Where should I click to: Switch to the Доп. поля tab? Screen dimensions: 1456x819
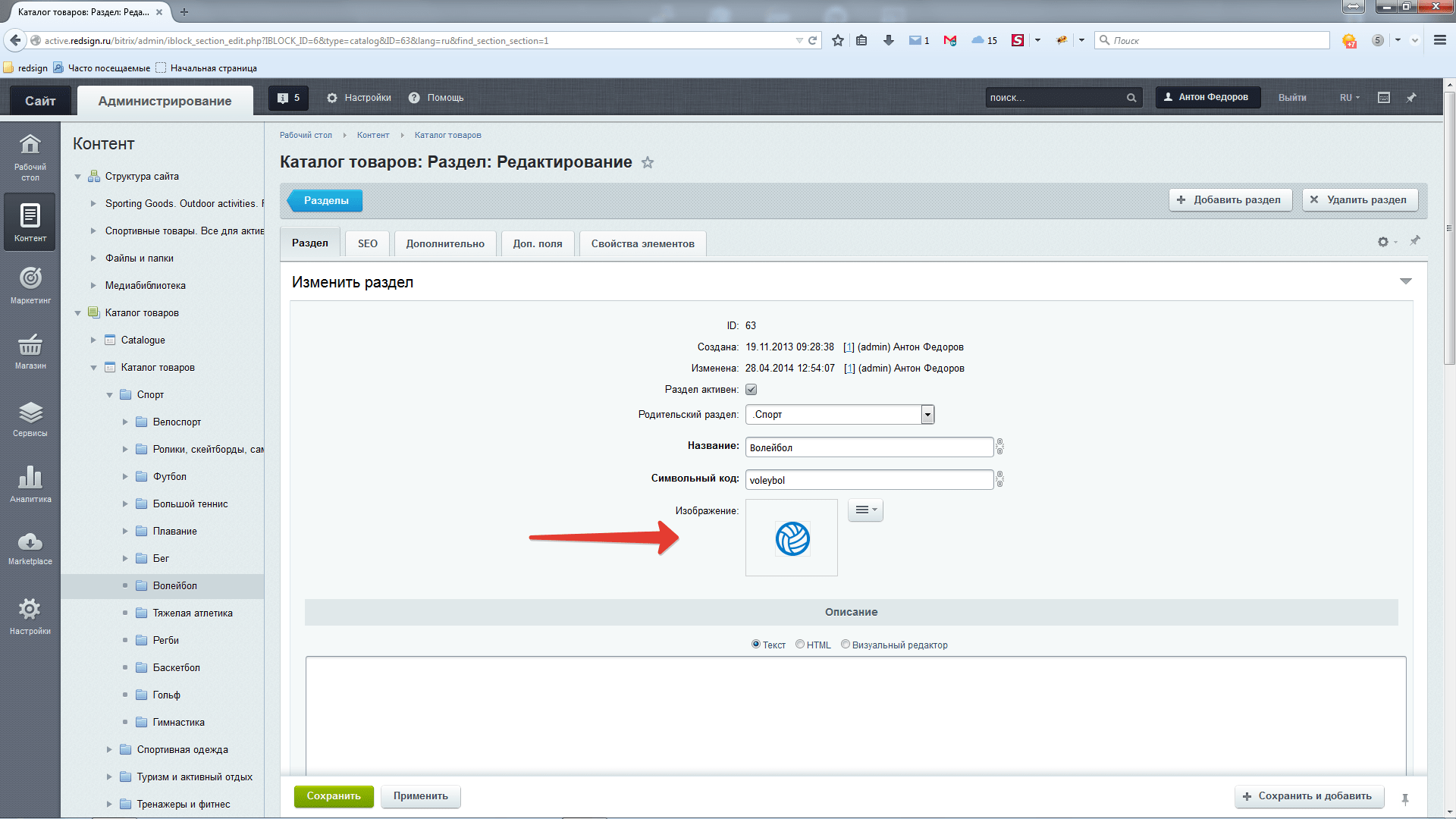538,243
